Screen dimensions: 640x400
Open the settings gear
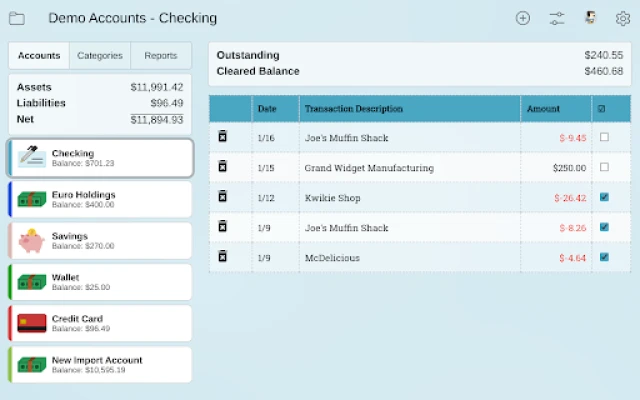click(622, 18)
